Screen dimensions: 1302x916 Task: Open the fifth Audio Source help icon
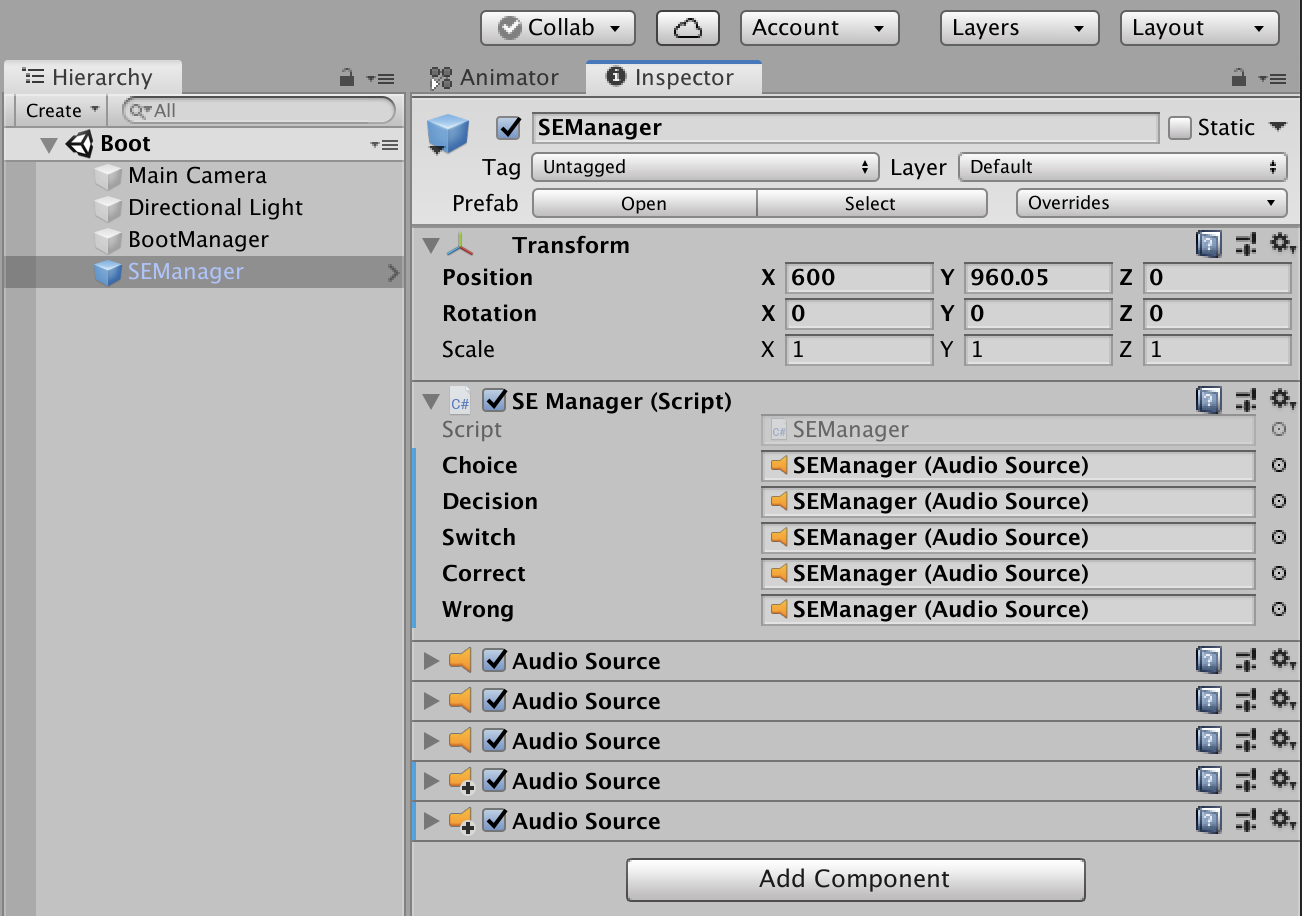1209,820
